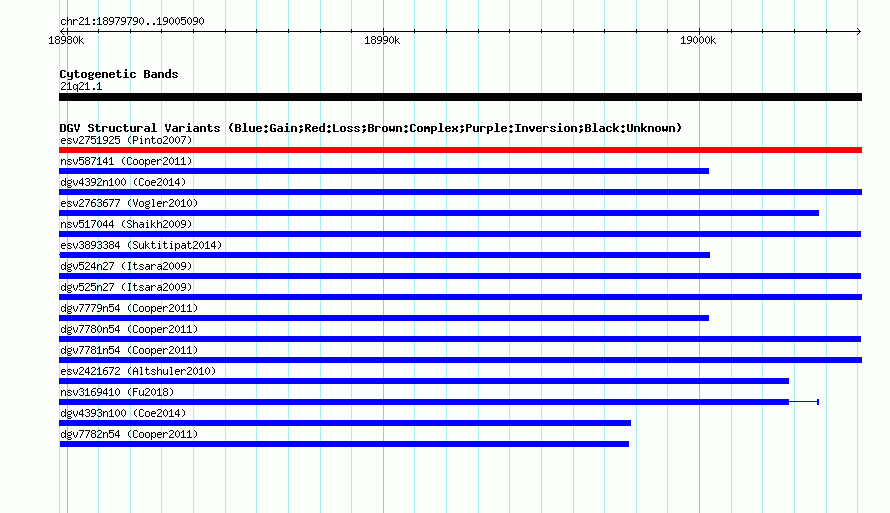Image resolution: width=890 pixels, height=513 pixels.
Task: Click the black 21q21.1 cytogenetic band bar
Action: click(460, 97)
